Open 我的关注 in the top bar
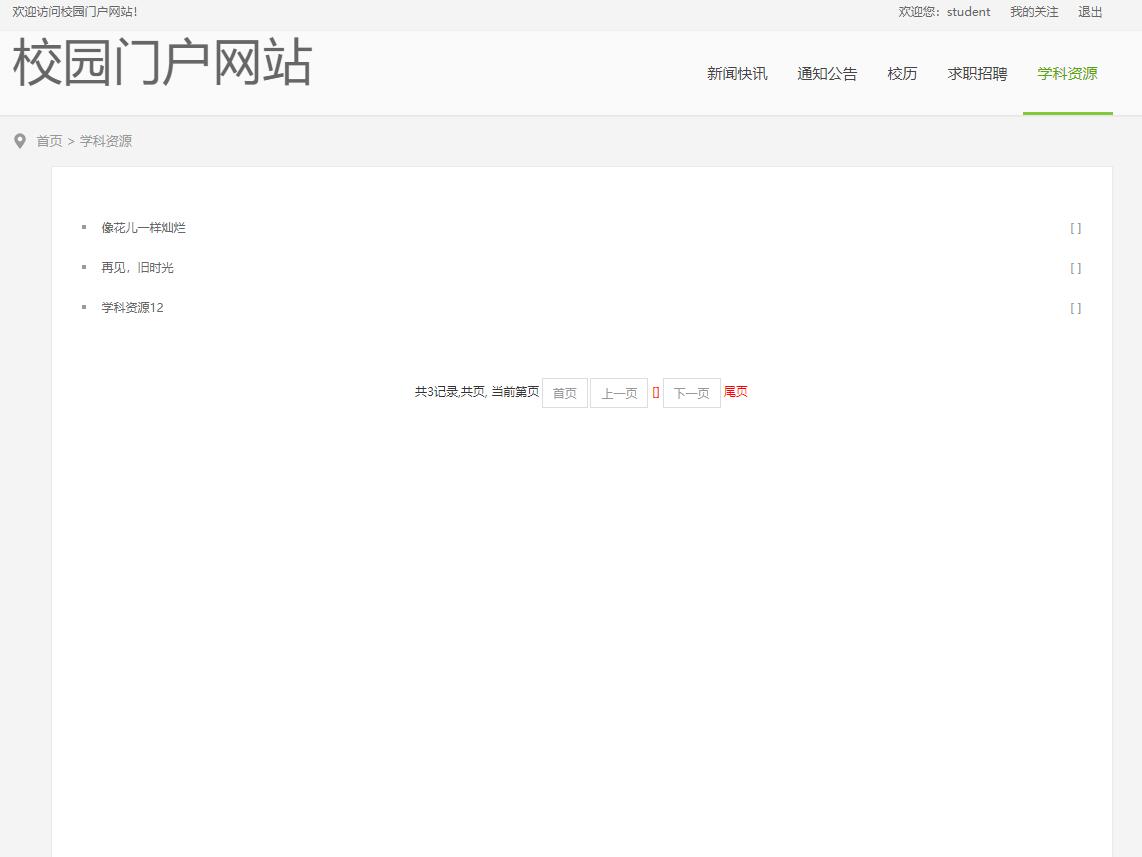Screen dimensions: 1142x857 coord(1034,12)
